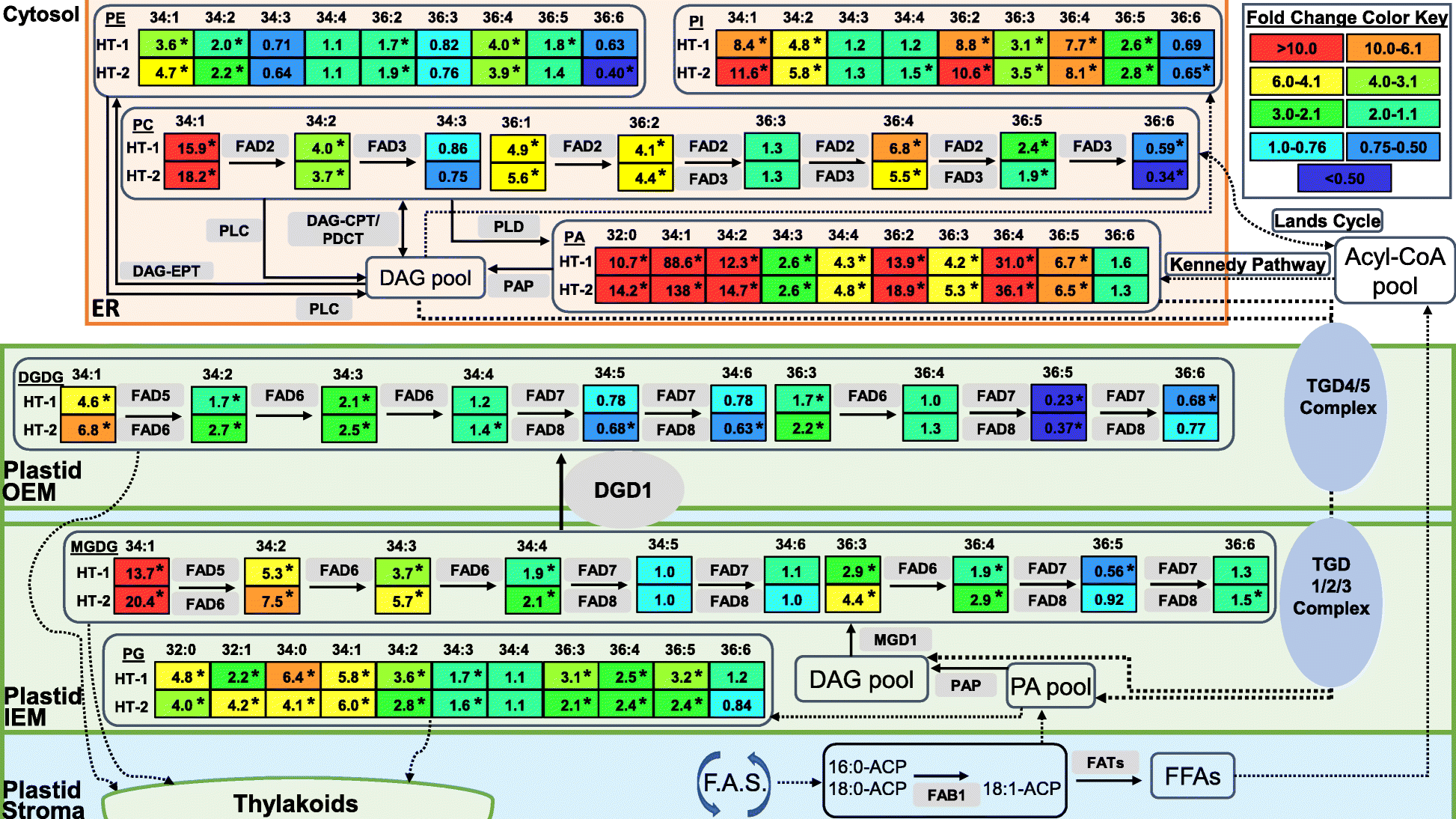This screenshot has width=1456, height=819.
Task: Click the 7.5* cell in MGDG row HT-2
Action: [x=272, y=600]
